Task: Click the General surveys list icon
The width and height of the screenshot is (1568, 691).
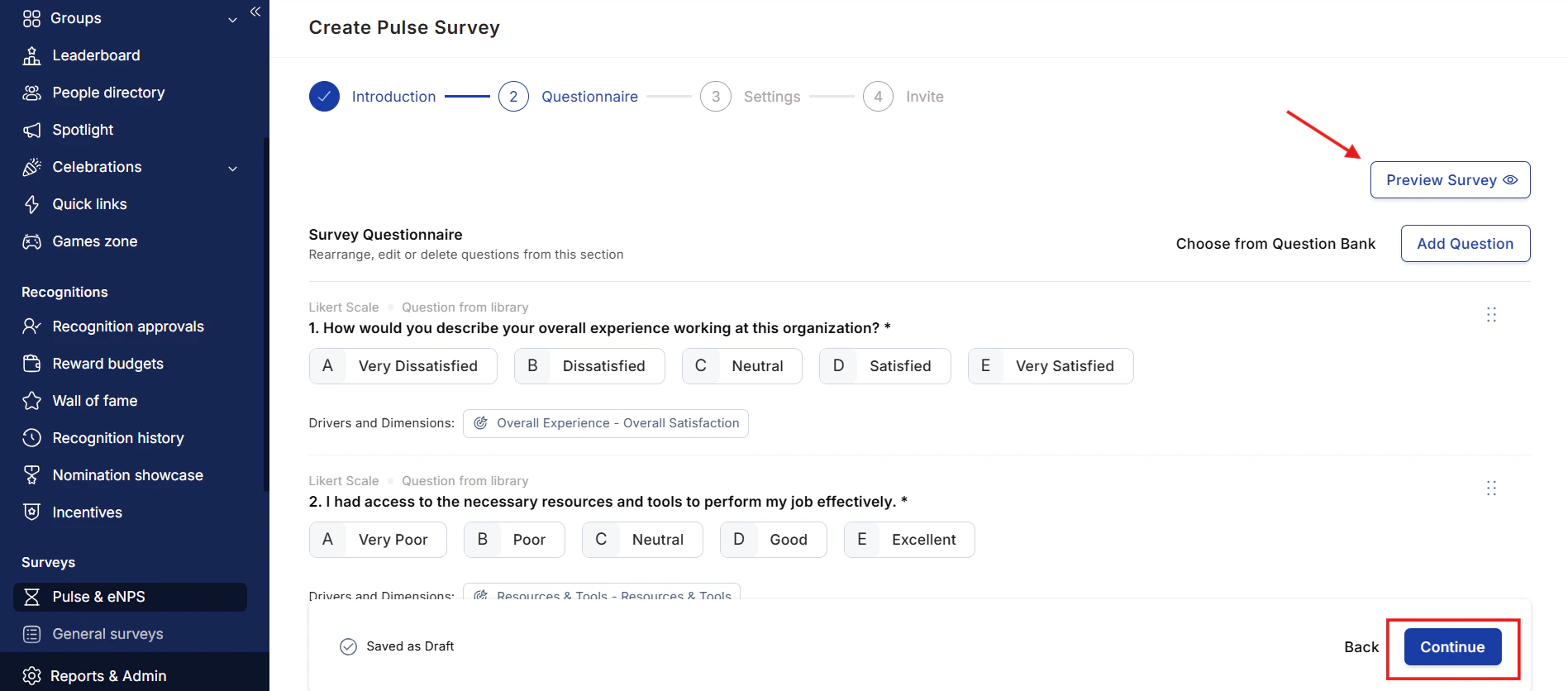Action: click(31, 634)
